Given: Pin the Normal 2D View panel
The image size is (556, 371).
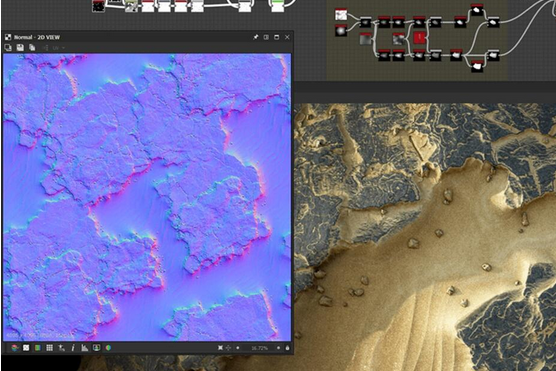Looking at the screenshot, I should [256, 37].
